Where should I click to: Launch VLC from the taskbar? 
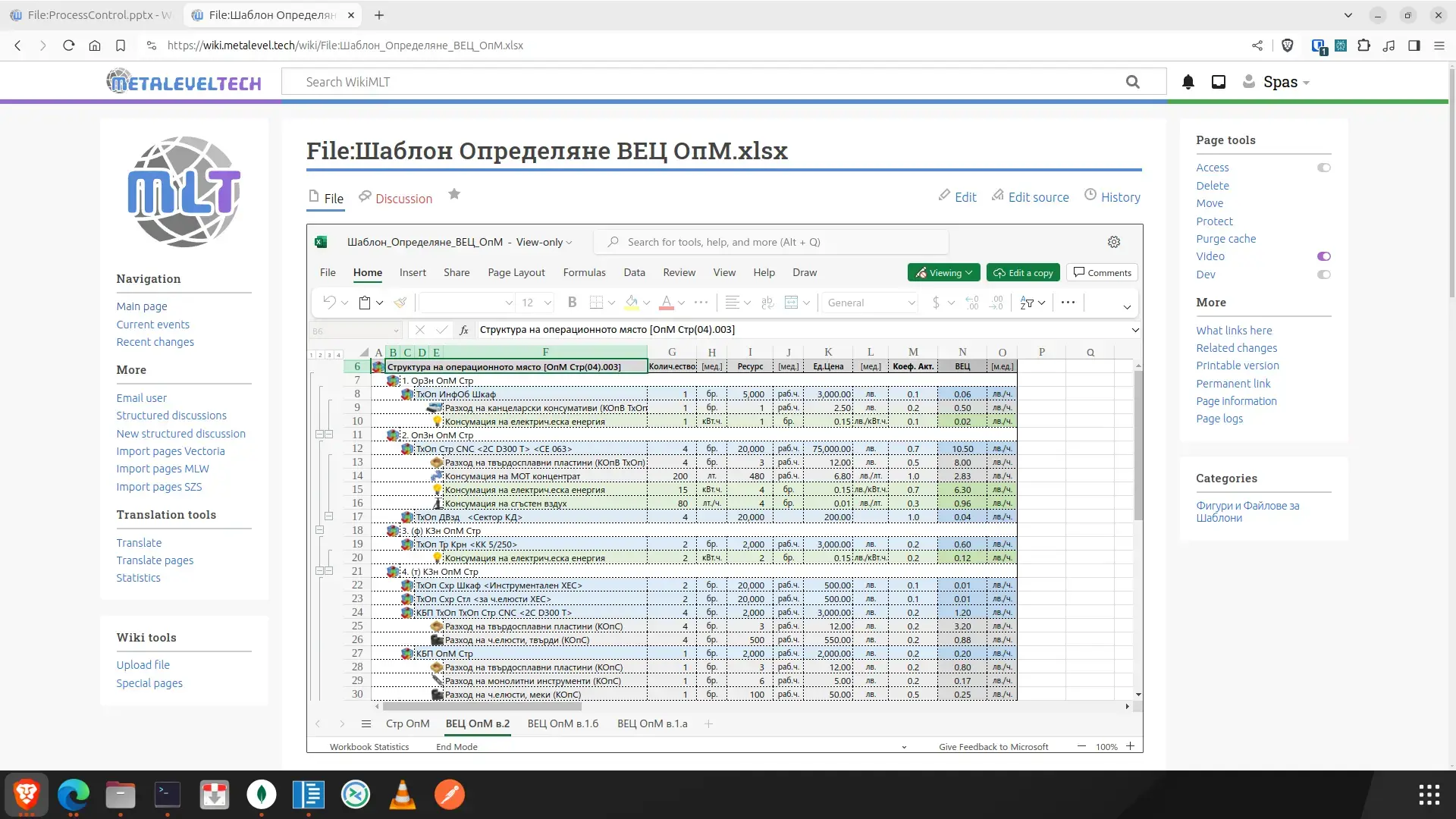(402, 795)
